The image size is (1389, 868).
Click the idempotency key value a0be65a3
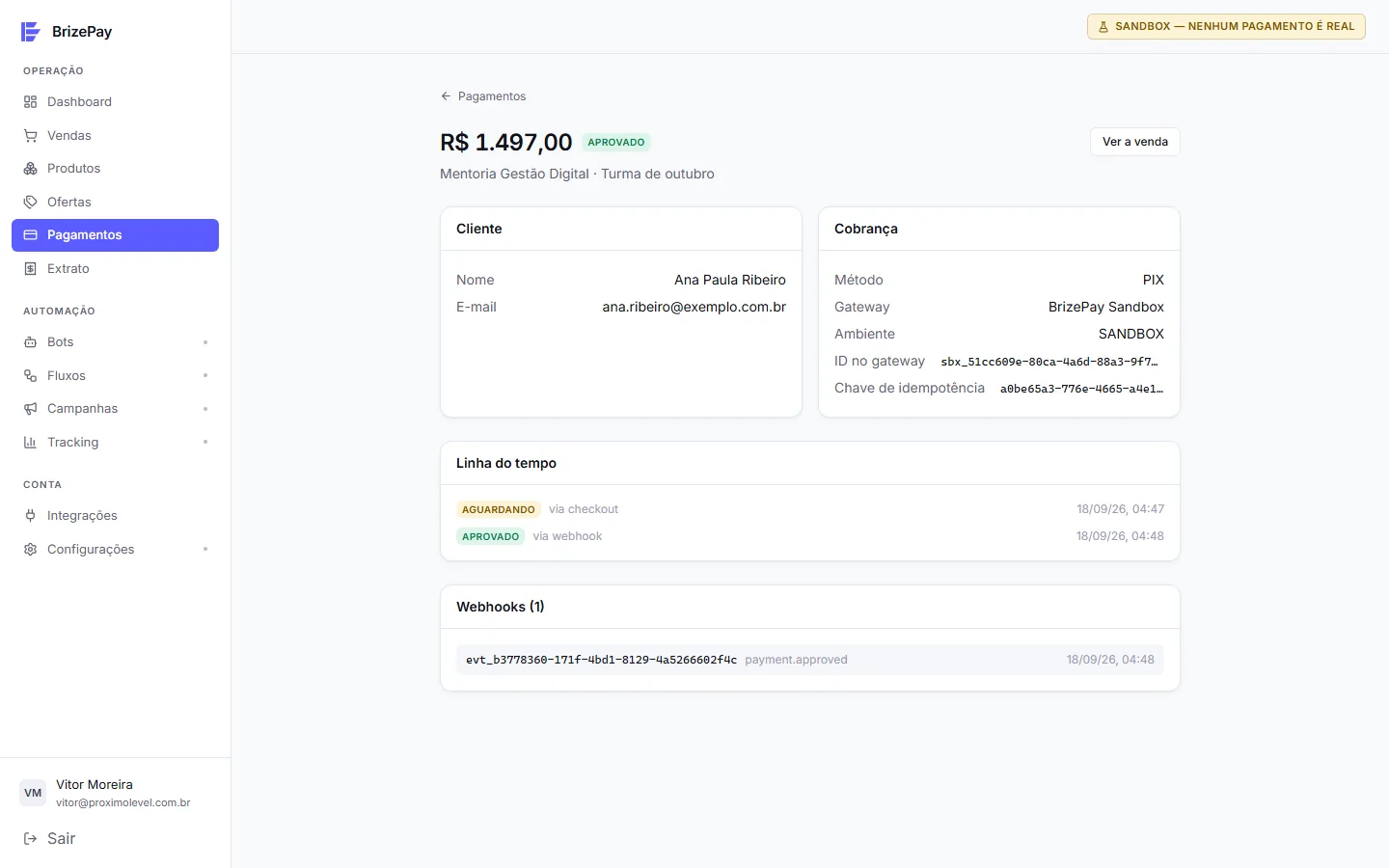[1081, 389]
